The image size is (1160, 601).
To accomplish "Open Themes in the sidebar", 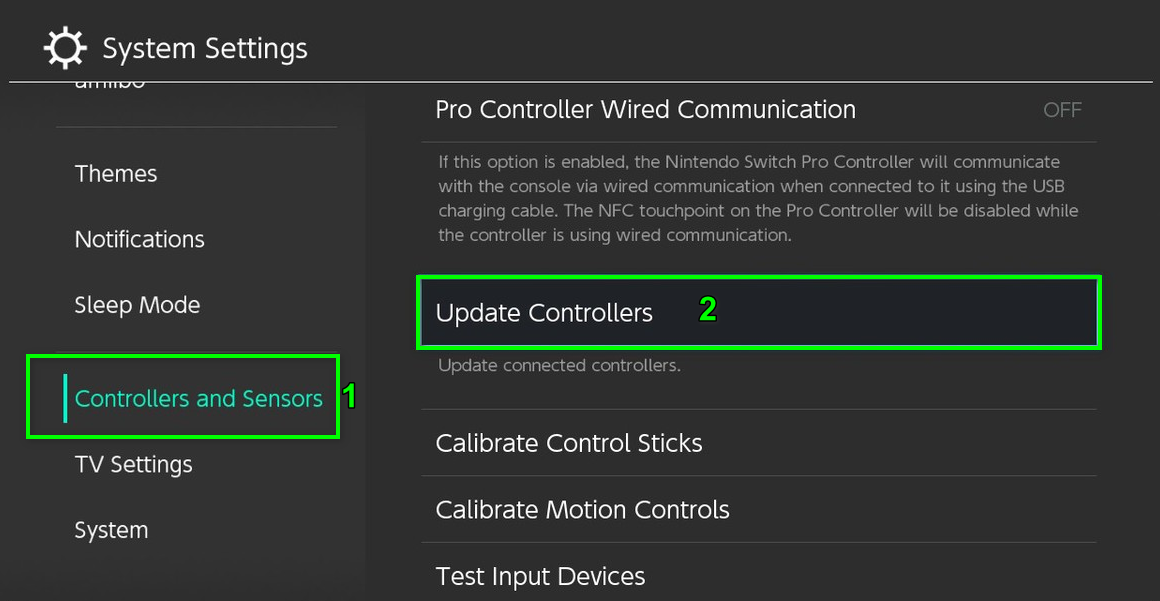I will (x=116, y=174).
